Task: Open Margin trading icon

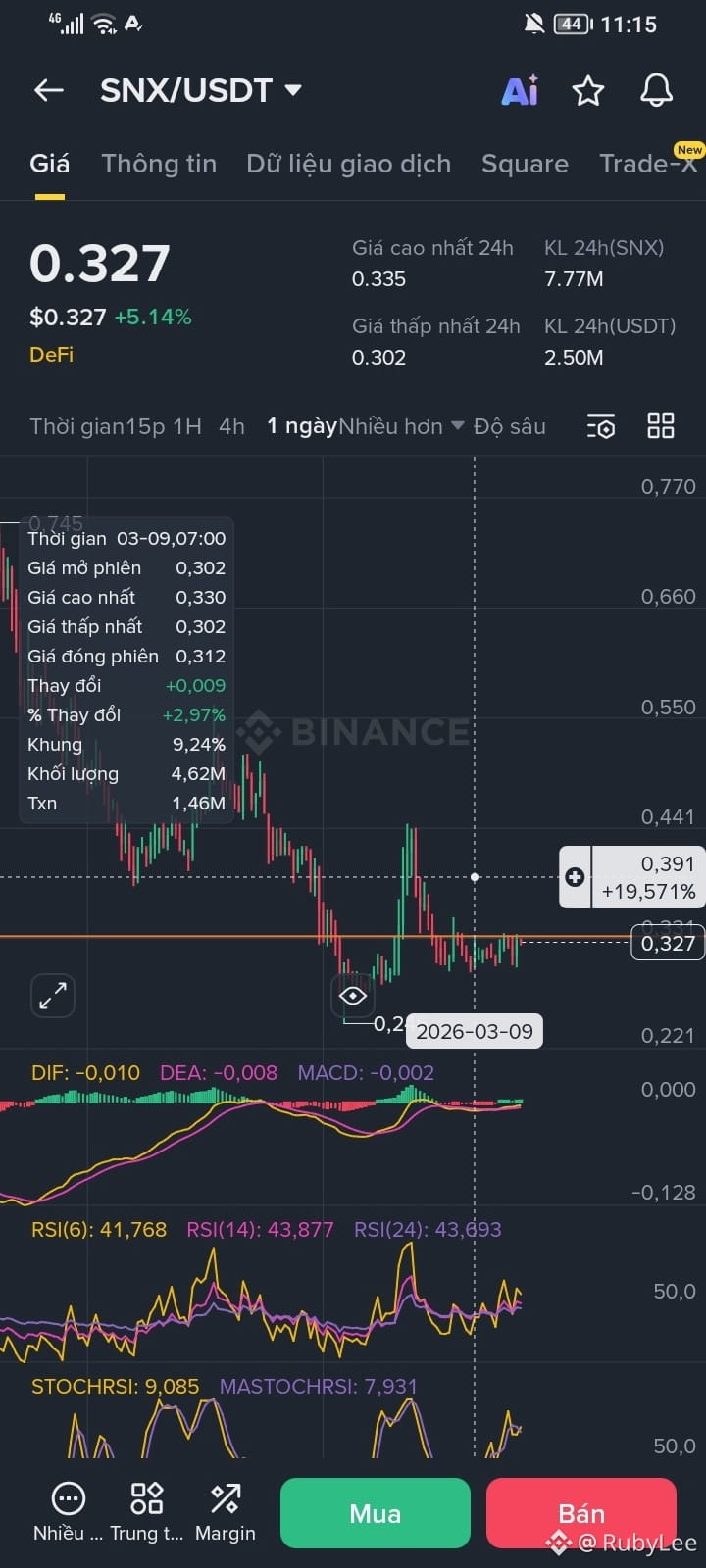Action: (x=225, y=1511)
